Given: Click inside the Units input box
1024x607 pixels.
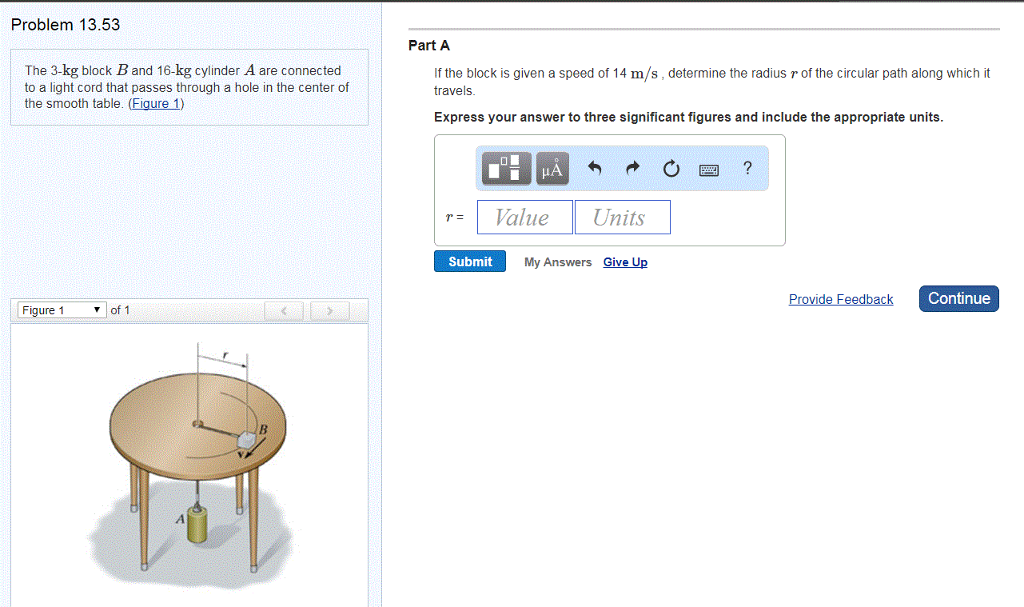Looking at the screenshot, I should pos(622,216).
